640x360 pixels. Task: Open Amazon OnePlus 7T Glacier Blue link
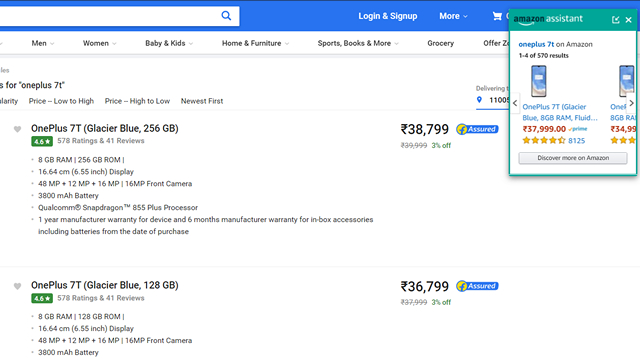(560, 112)
